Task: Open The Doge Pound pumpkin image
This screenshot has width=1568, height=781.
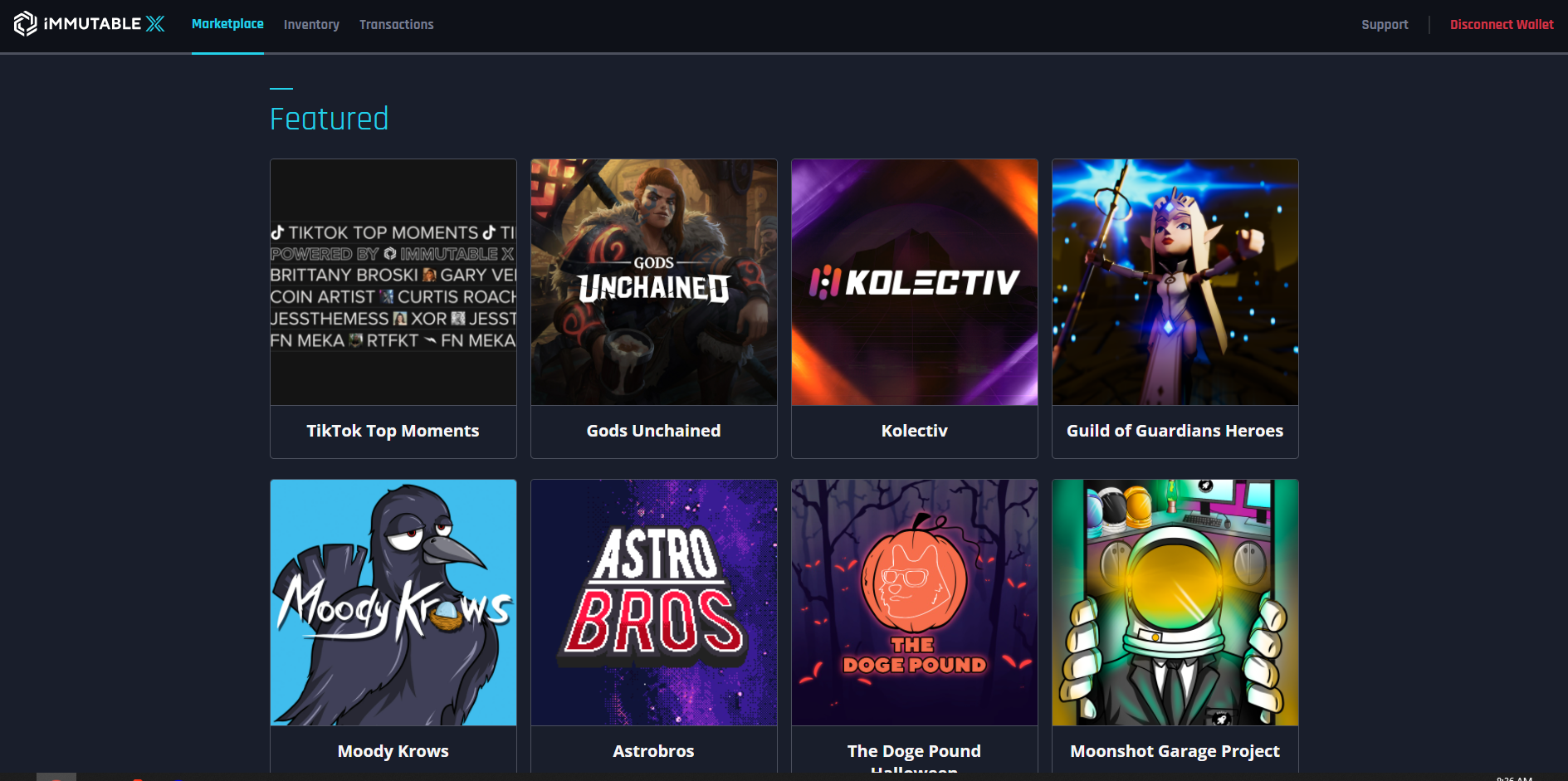Action: (x=915, y=603)
